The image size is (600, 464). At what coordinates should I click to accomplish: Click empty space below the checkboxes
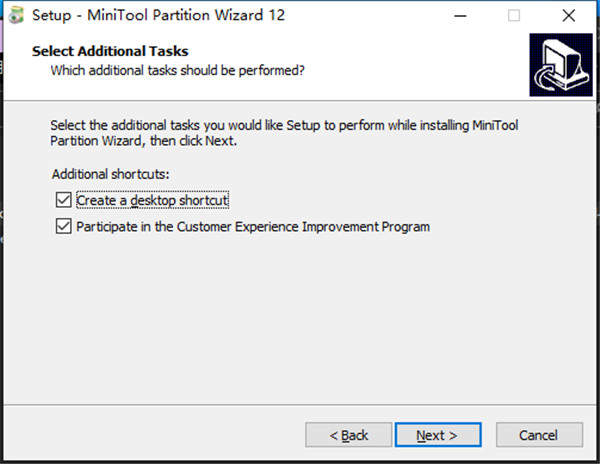[x=300, y=320]
